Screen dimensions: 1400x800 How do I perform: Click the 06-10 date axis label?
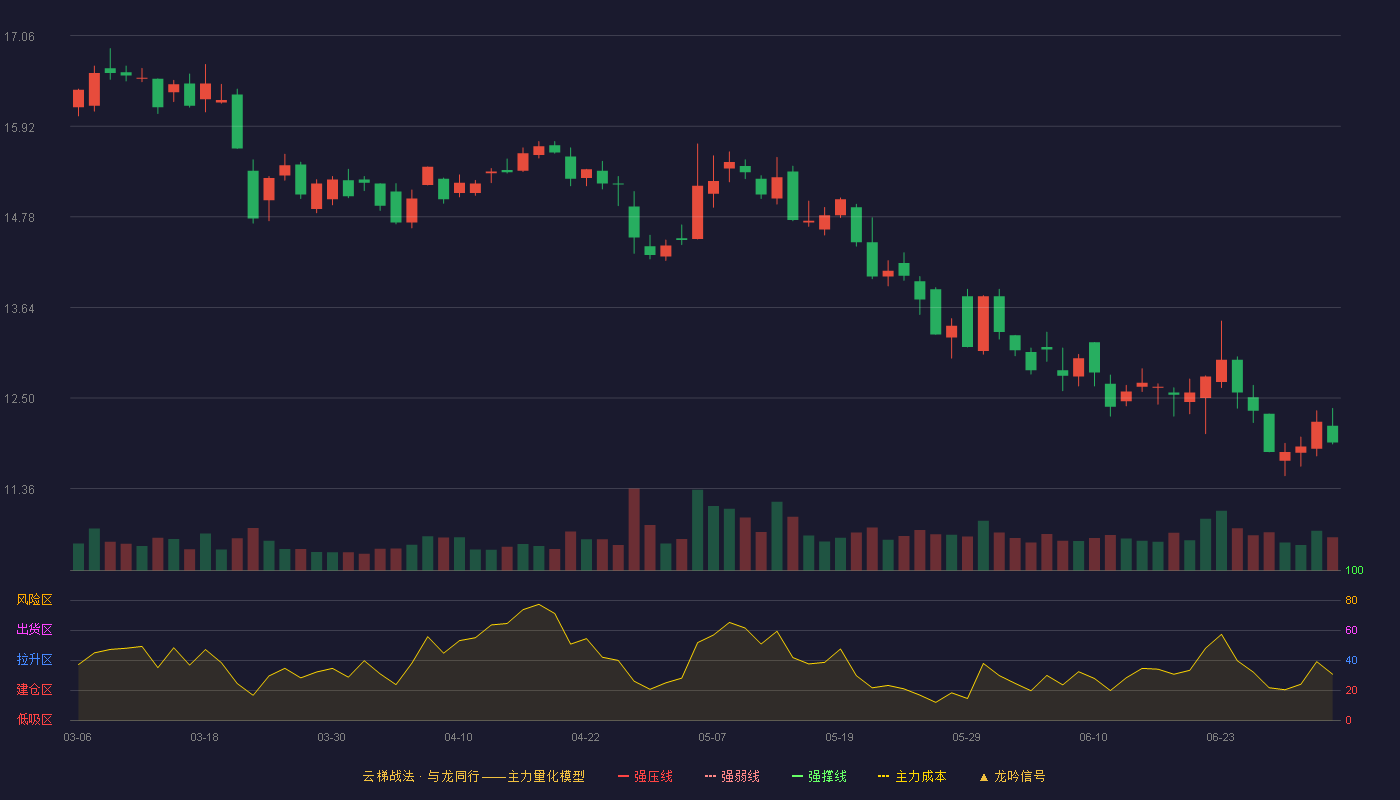[1093, 737]
